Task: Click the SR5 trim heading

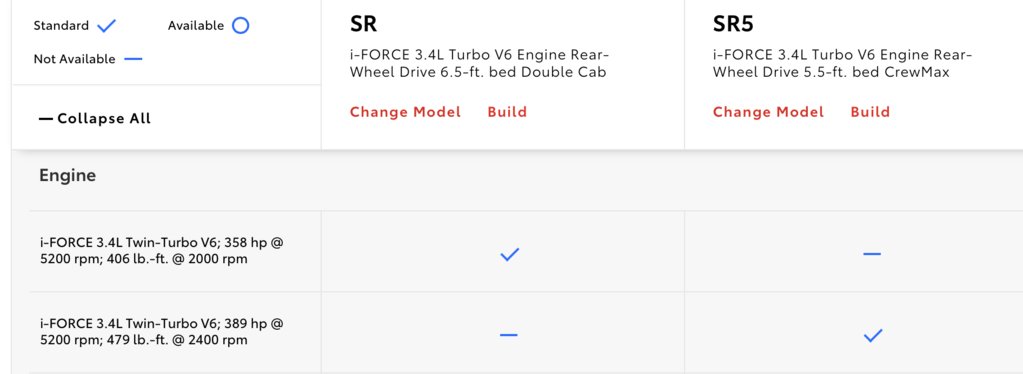Action: click(x=733, y=24)
